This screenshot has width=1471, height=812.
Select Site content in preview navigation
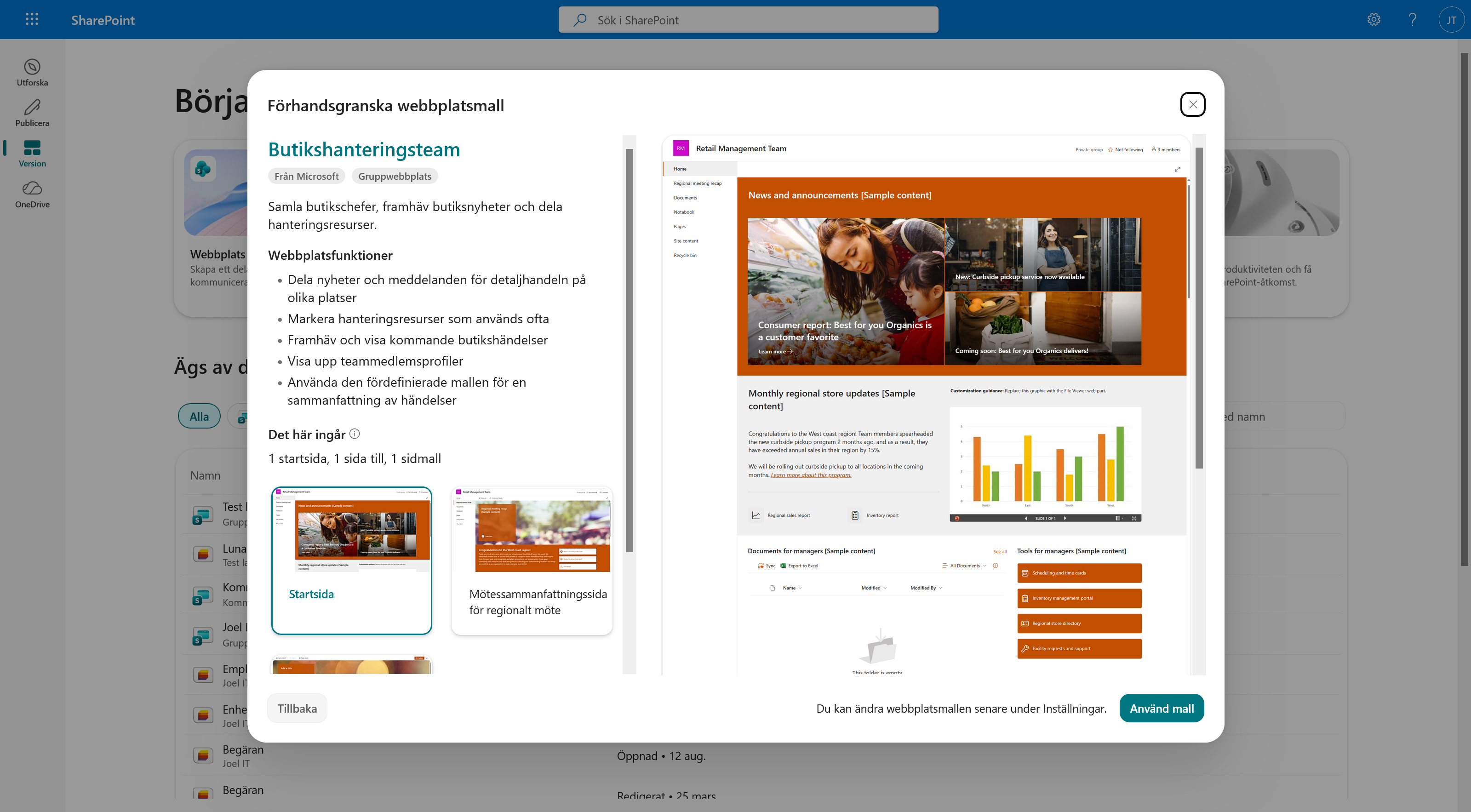685,241
